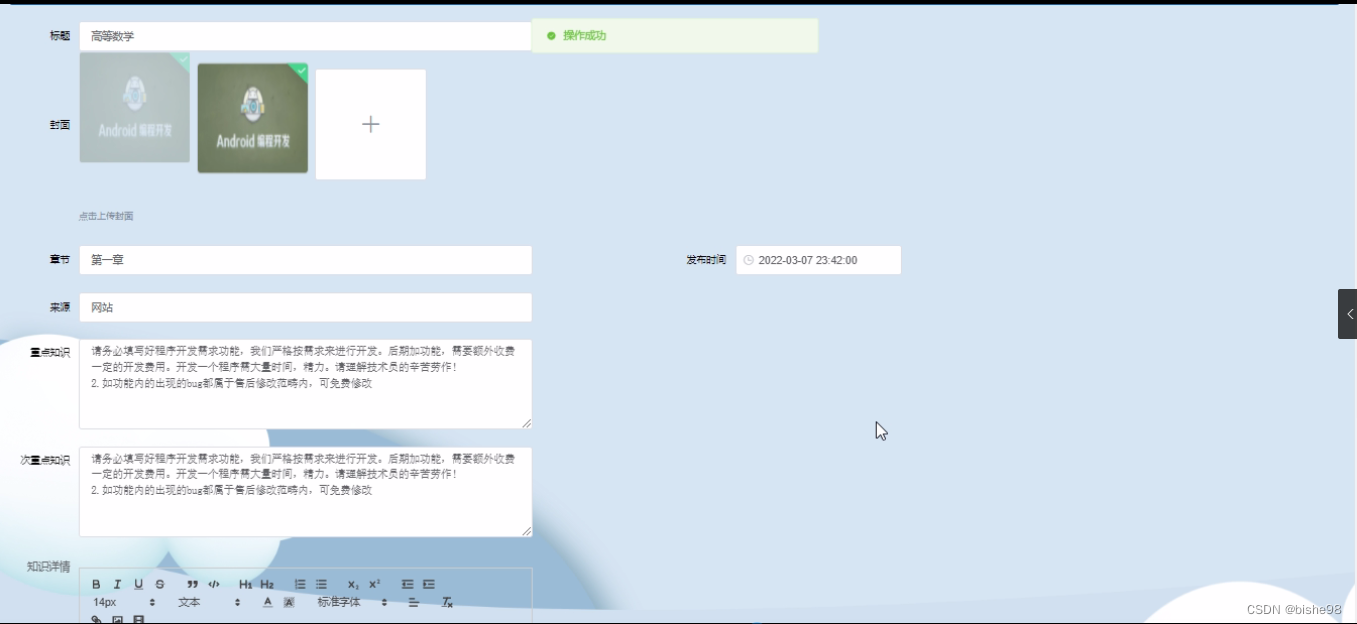Expand the collapsed panel at right edge
Image resolution: width=1357 pixels, height=624 pixels.
1349,313
